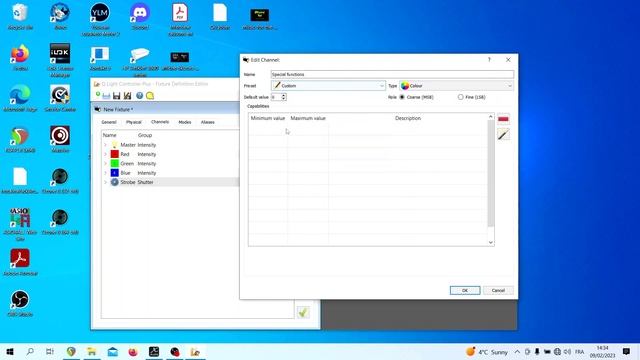Screen dimensions: 640x360
Task: Click the Name column header in channel list
Action: pyautogui.click(x=109, y=135)
